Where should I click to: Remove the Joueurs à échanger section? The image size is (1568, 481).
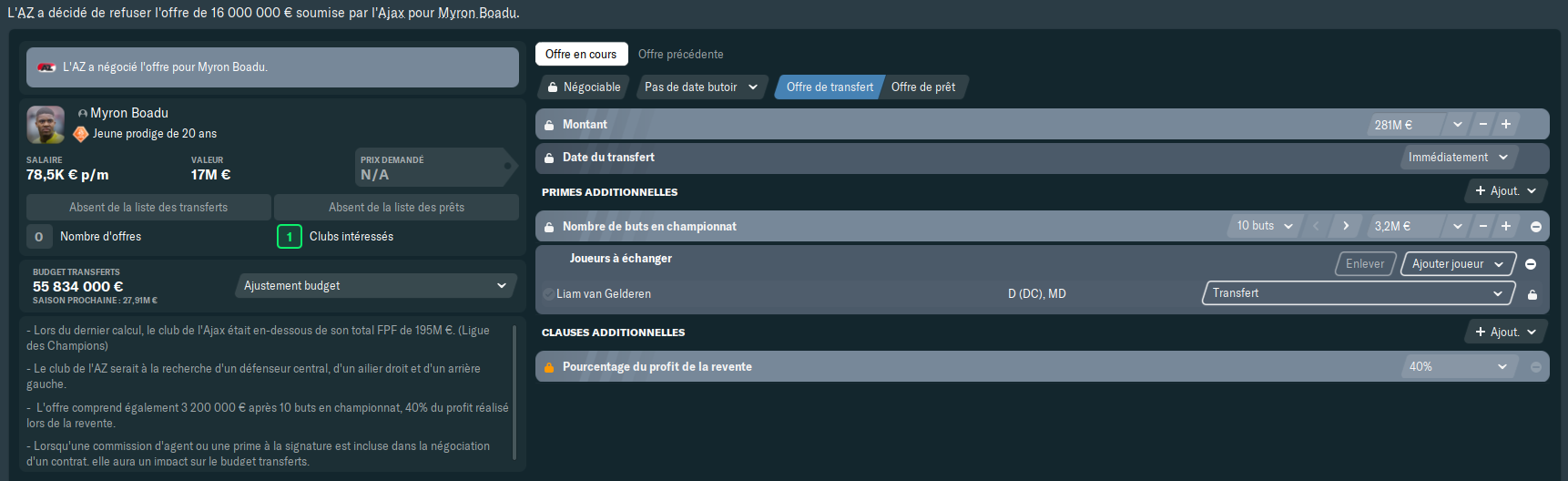(1531, 264)
